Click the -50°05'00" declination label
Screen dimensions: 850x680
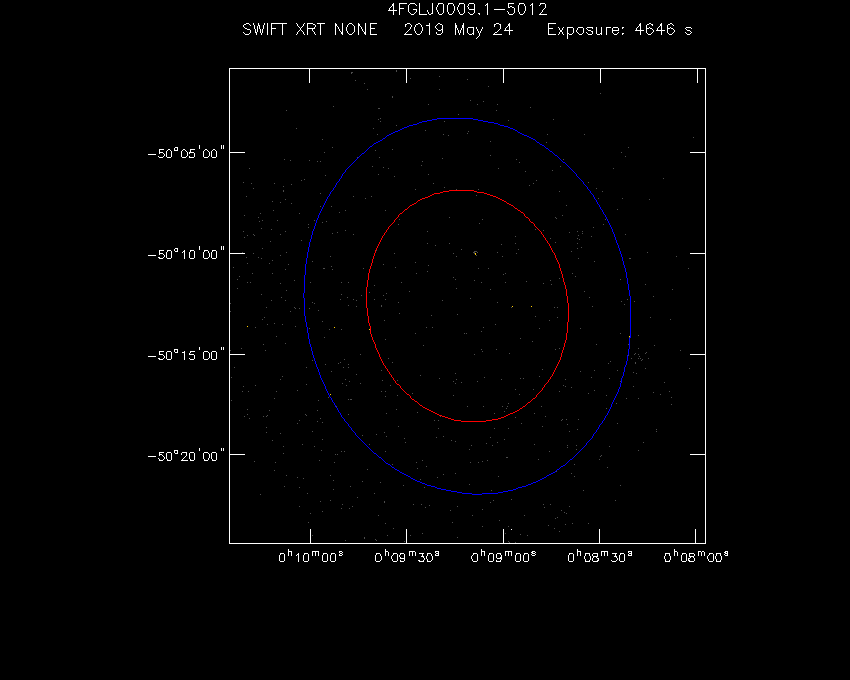pyautogui.click(x=186, y=153)
